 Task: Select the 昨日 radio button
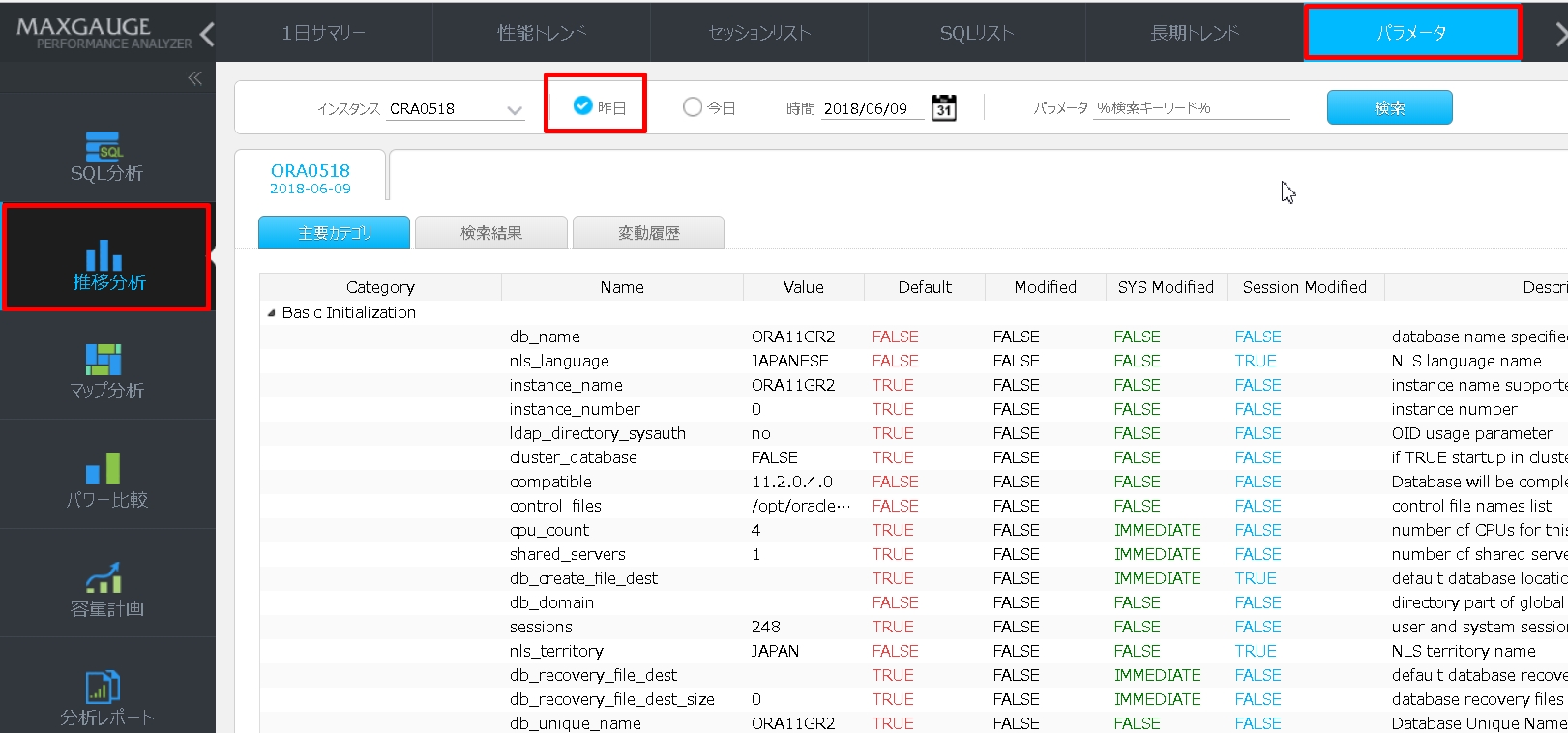(582, 105)
